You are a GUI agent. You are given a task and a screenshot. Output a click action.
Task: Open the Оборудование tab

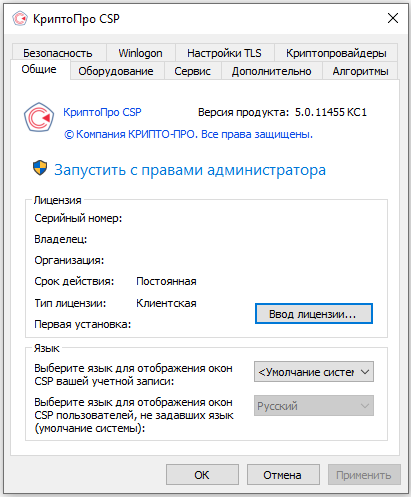pos(116,71)
